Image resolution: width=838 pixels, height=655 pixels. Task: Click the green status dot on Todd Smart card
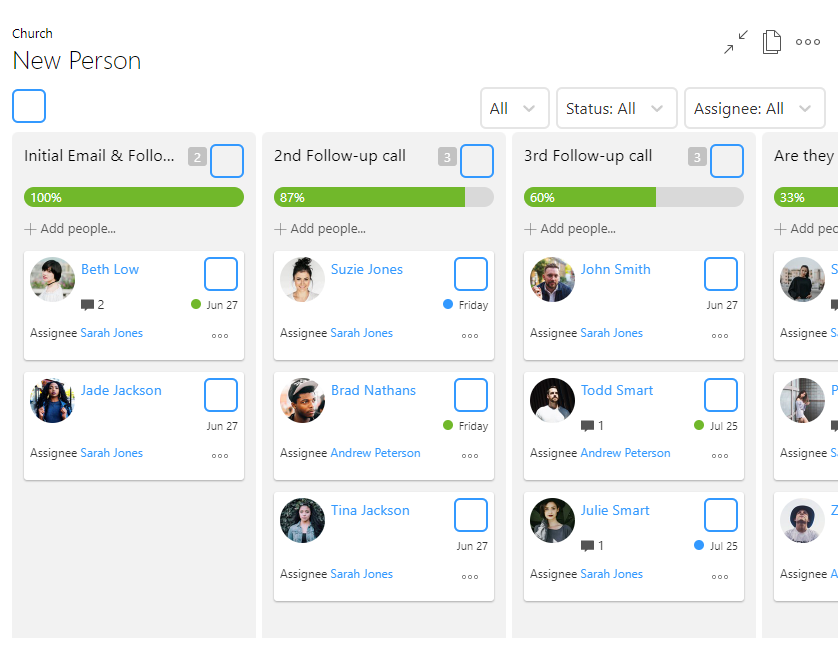coord(699,425)
